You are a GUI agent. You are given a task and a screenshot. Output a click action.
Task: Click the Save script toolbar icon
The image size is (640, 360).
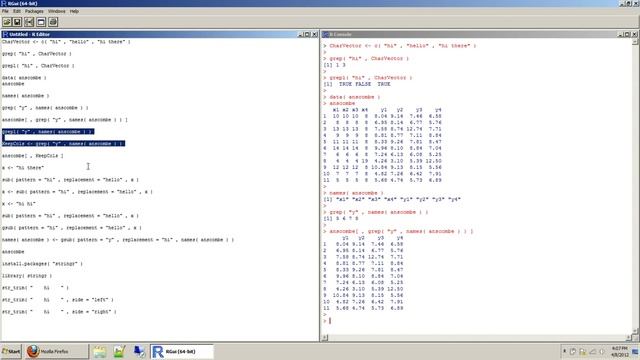[x=18, y=22]
